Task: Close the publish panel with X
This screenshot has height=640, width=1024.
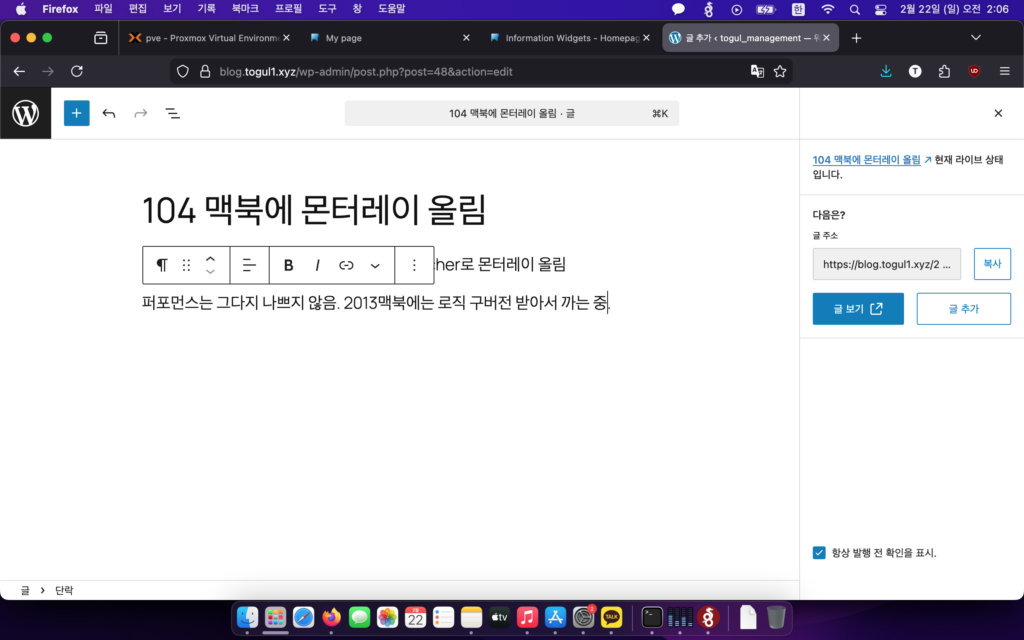Action: 998,113
